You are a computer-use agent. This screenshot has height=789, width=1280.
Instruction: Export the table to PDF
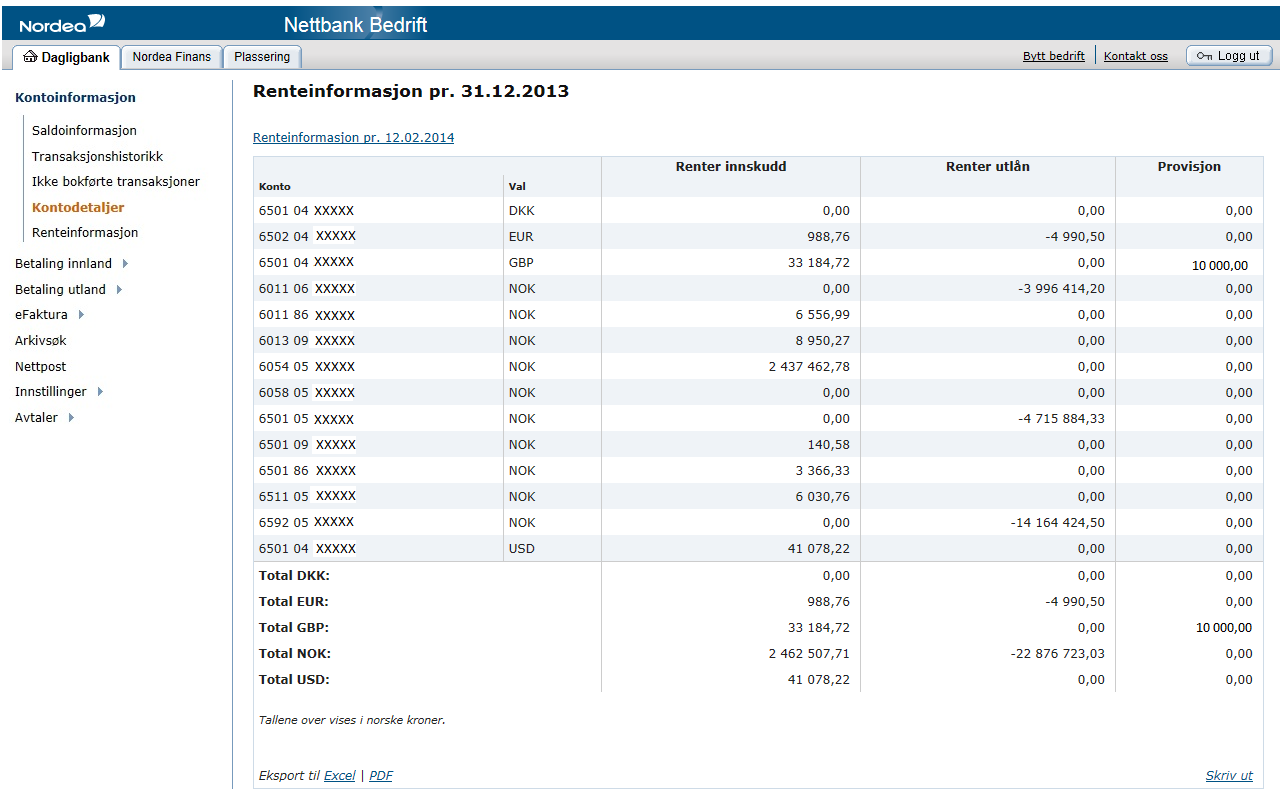tap(381, 776)
